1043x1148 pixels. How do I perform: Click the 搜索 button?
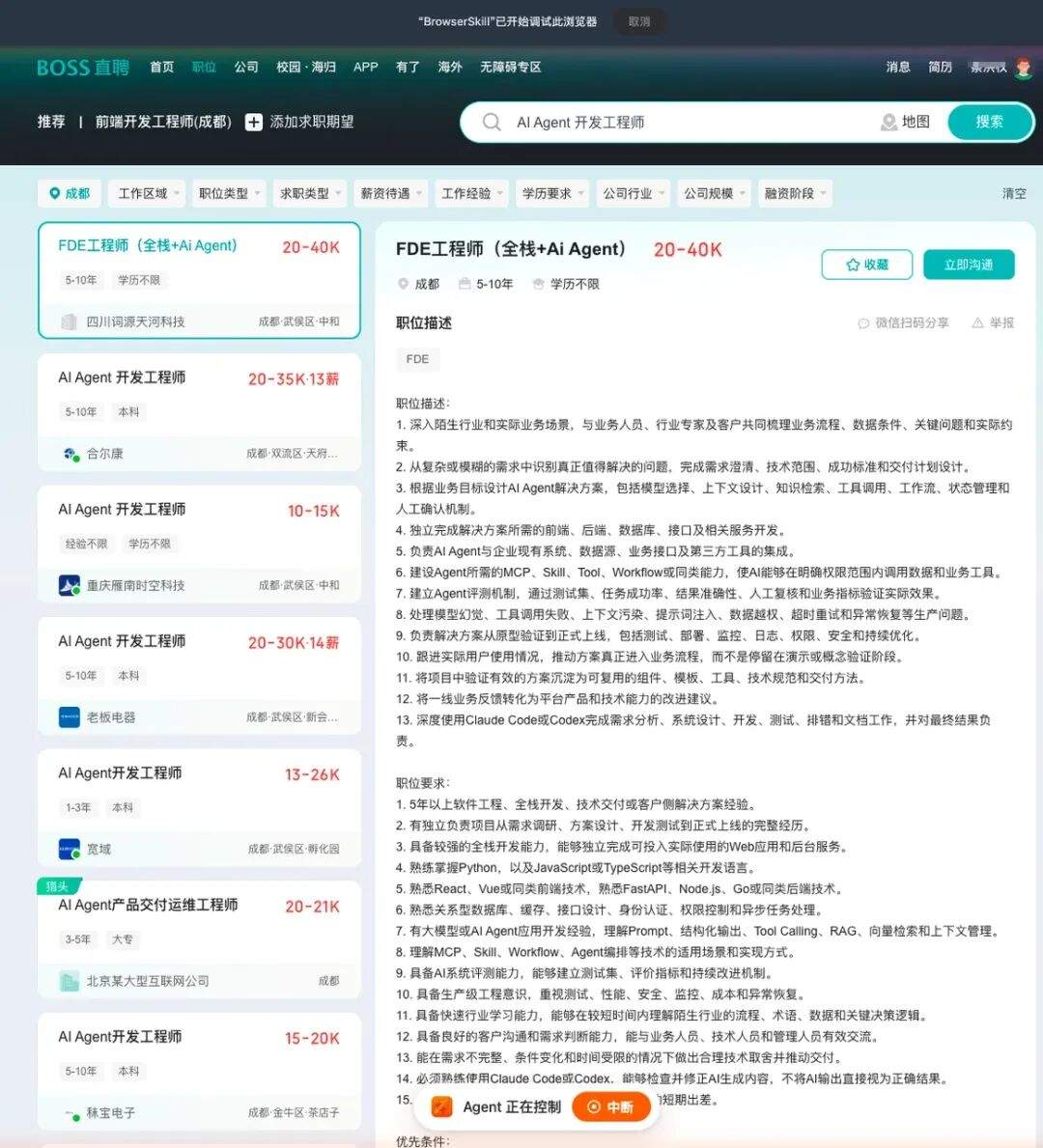tap(990, 123)
